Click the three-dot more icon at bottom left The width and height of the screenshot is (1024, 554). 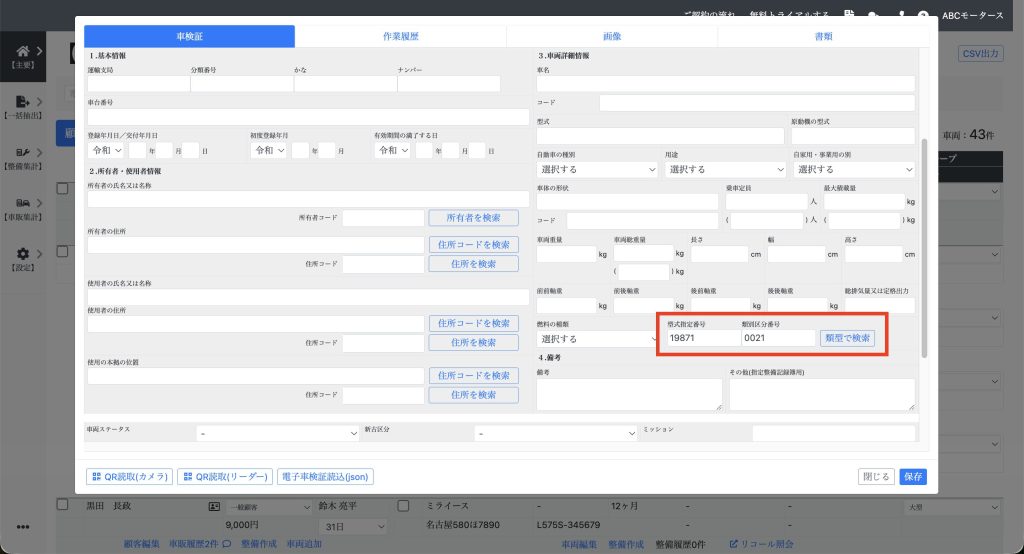tap(22, 527)
